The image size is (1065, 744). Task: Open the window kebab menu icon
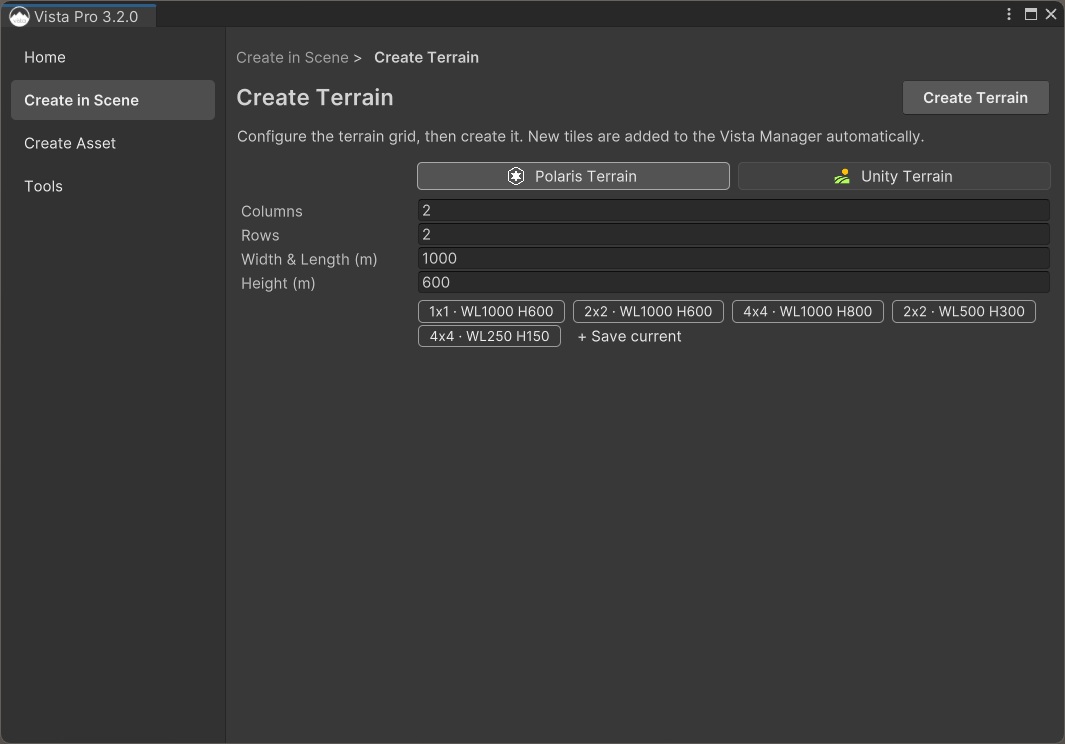[1009, 14]
